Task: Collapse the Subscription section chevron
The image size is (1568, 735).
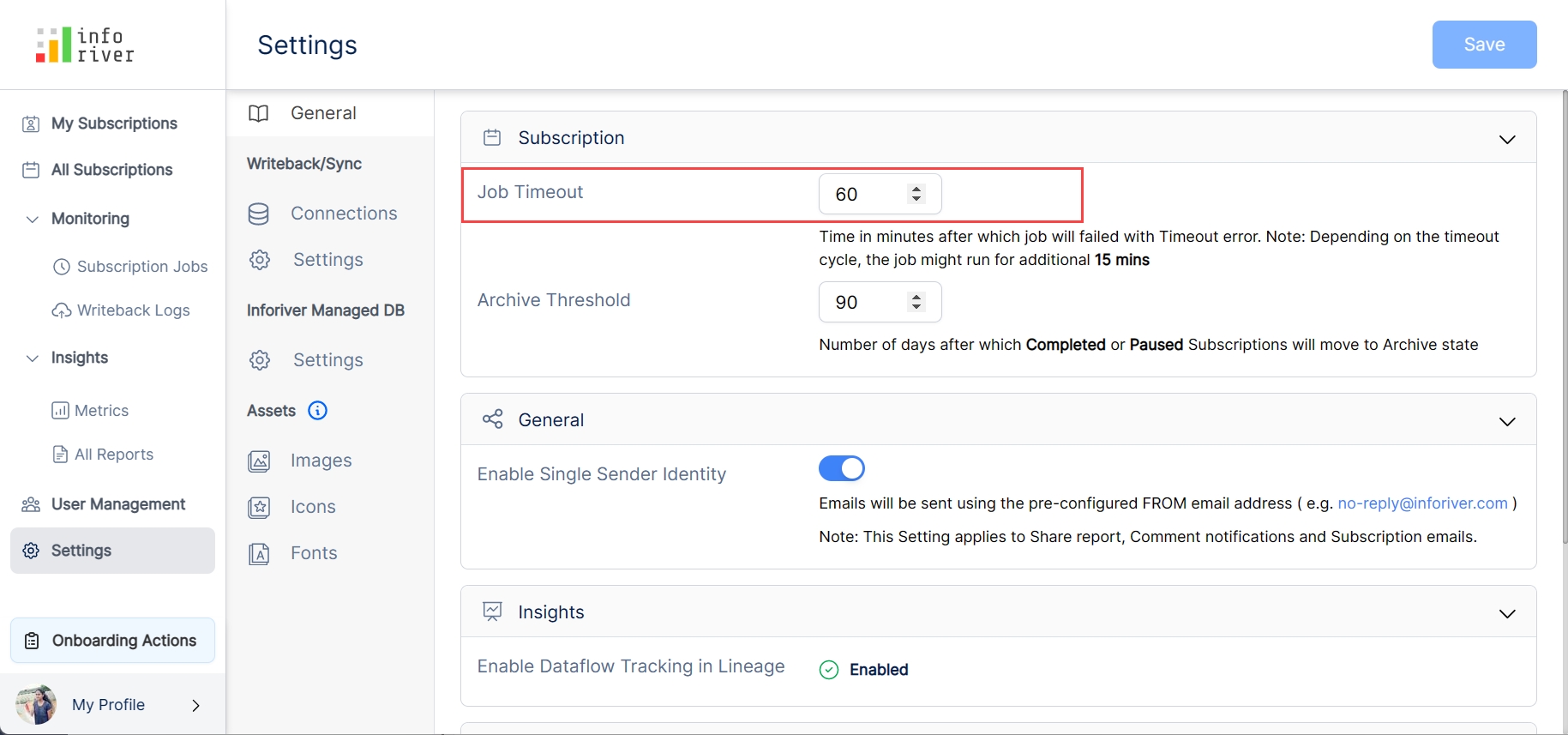Action: click(1506, 139)
